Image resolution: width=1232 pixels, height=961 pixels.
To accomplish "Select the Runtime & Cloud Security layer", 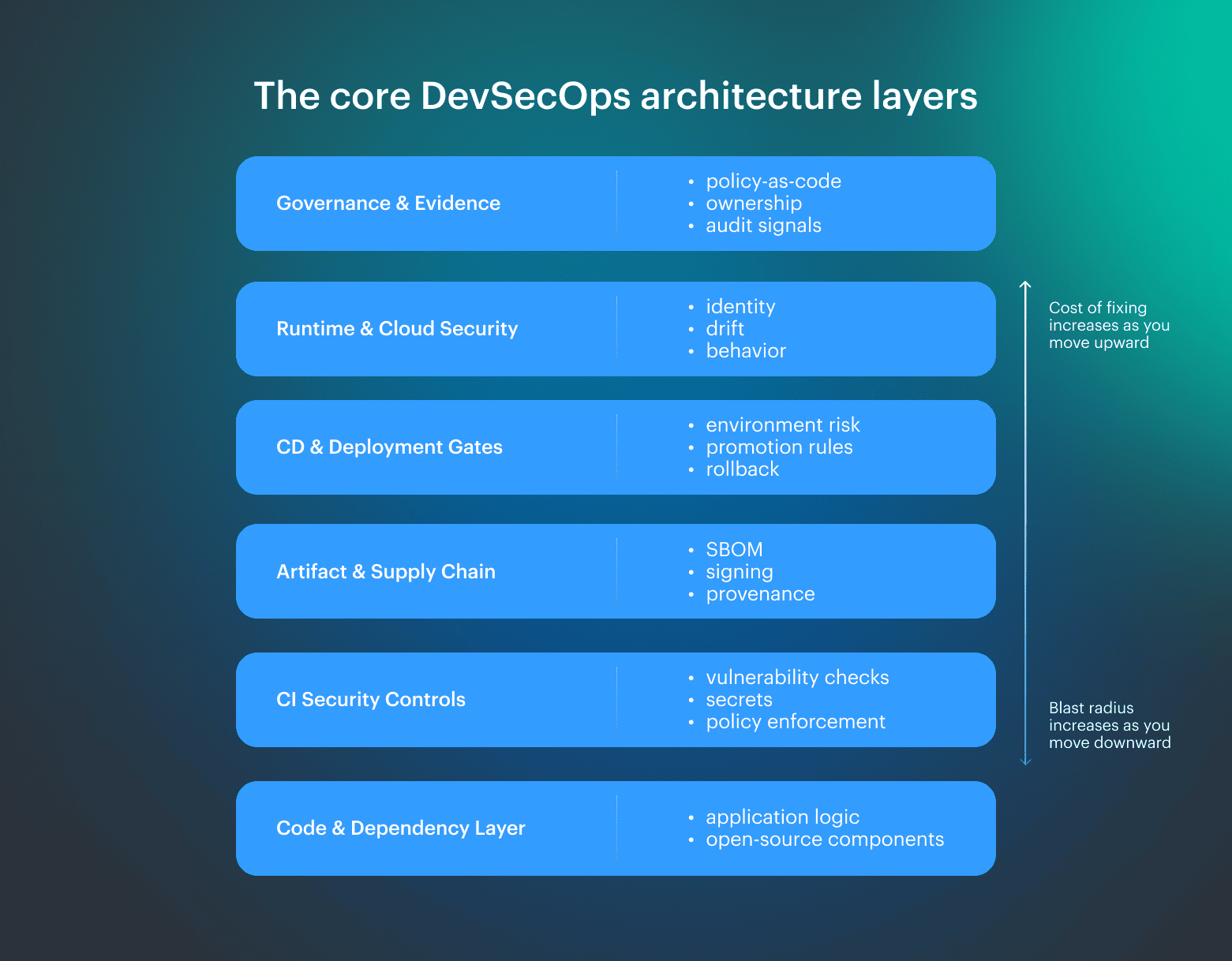I will 397,328.
